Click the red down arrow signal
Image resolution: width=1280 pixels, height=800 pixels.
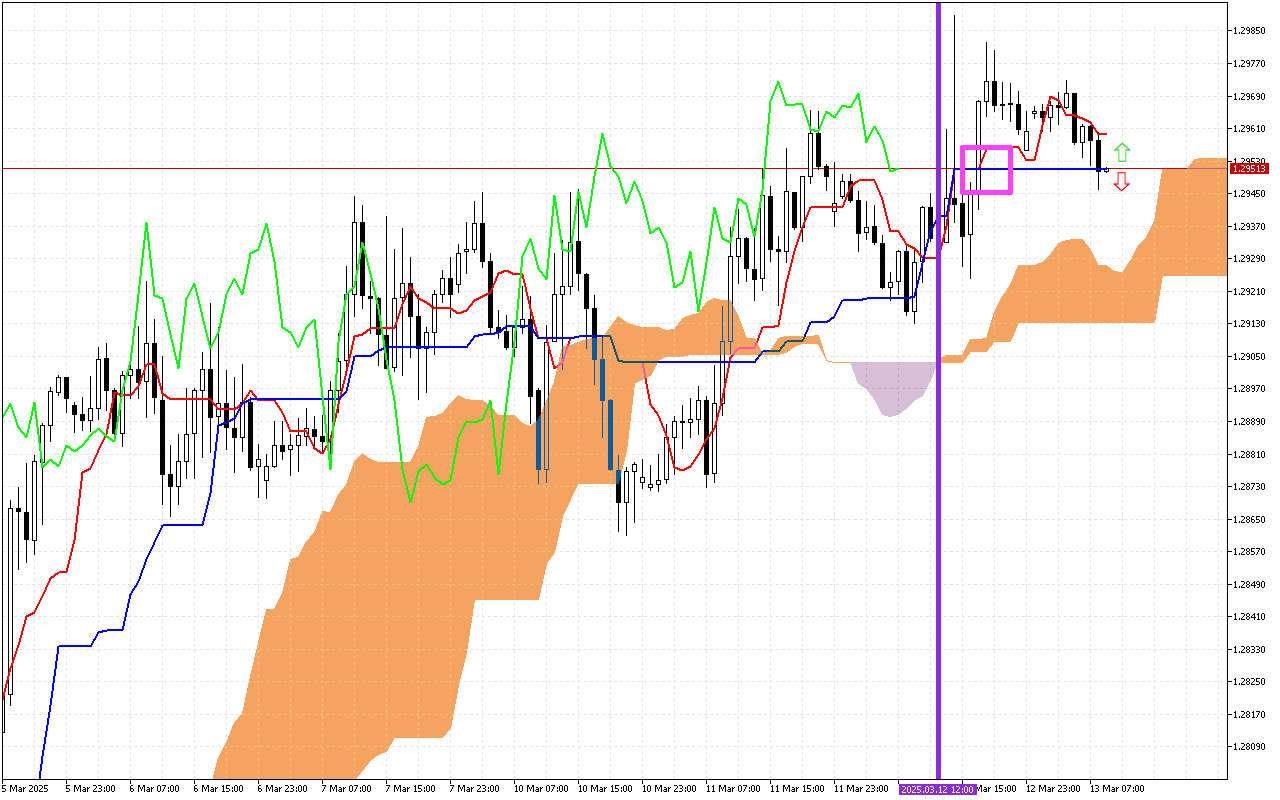tap(1122, 181)
